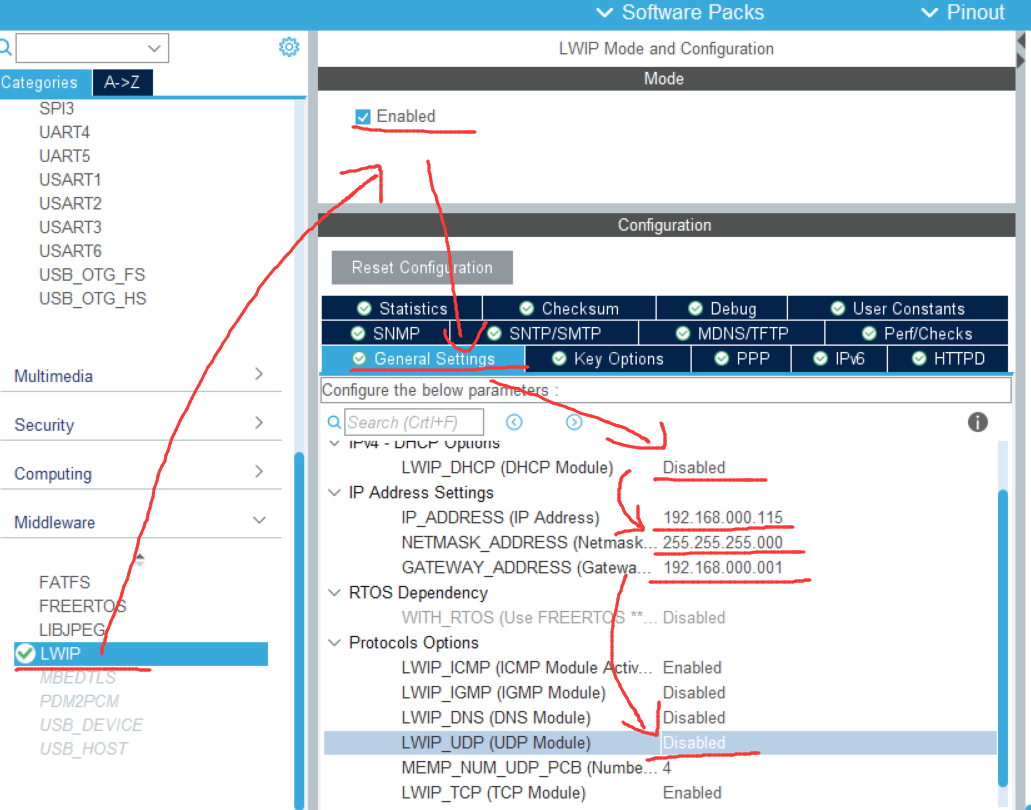Click the search magnifier icon near category dropdown

pyautogui.click(x=5, y=47)
